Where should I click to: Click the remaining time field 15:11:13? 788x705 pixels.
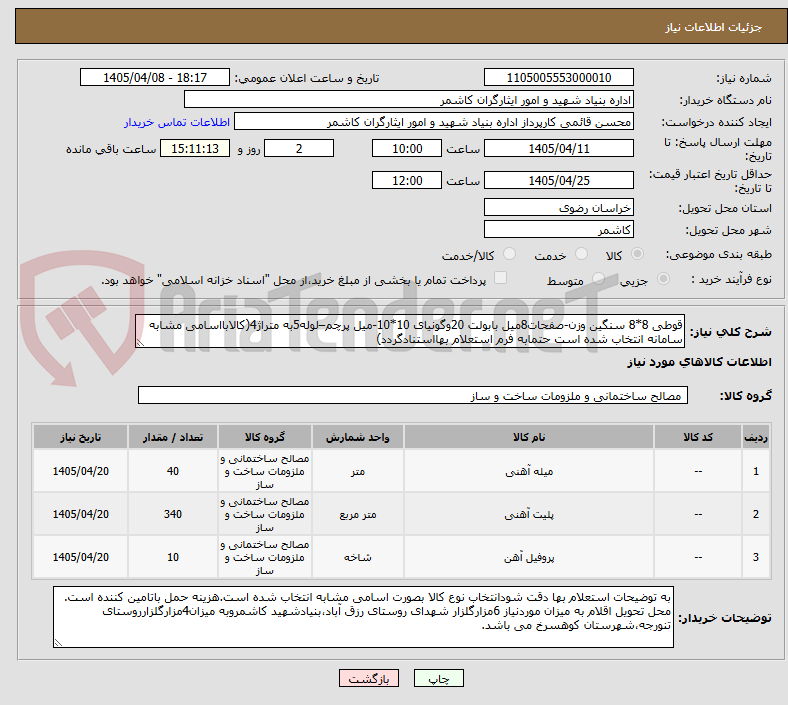coord(195,148)
